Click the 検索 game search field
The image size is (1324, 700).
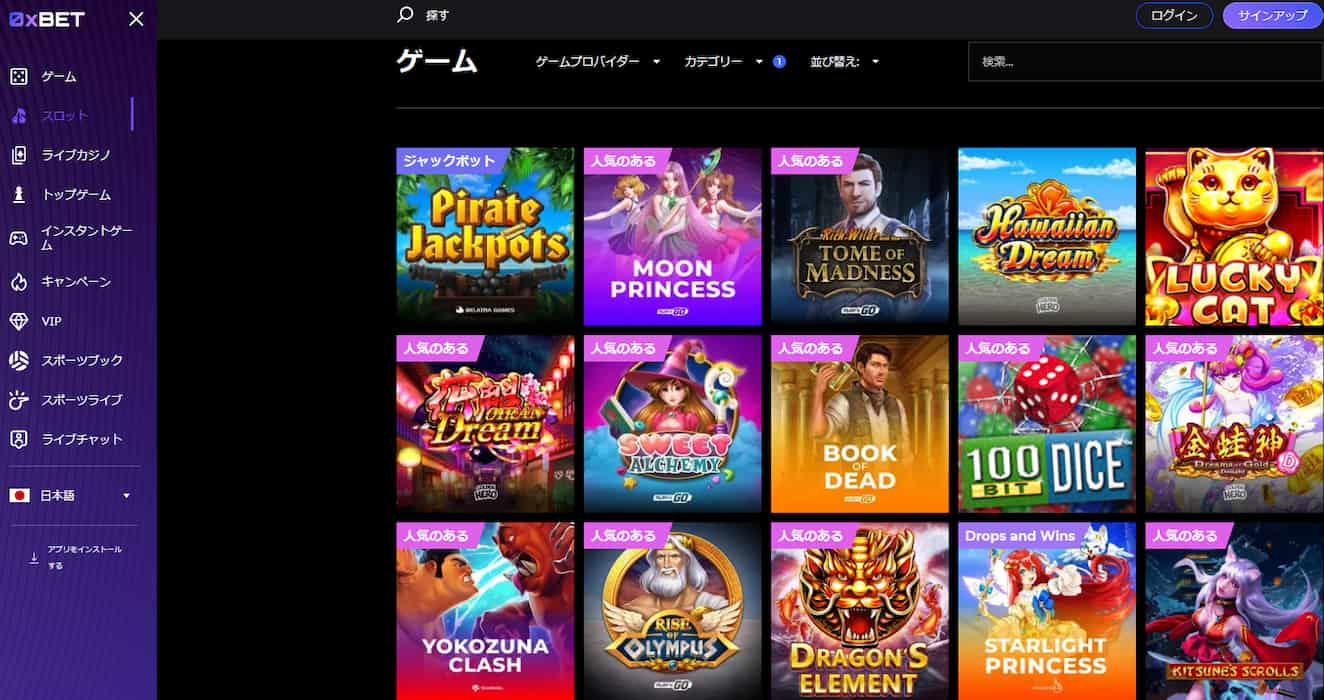[x=1145, y=62]
